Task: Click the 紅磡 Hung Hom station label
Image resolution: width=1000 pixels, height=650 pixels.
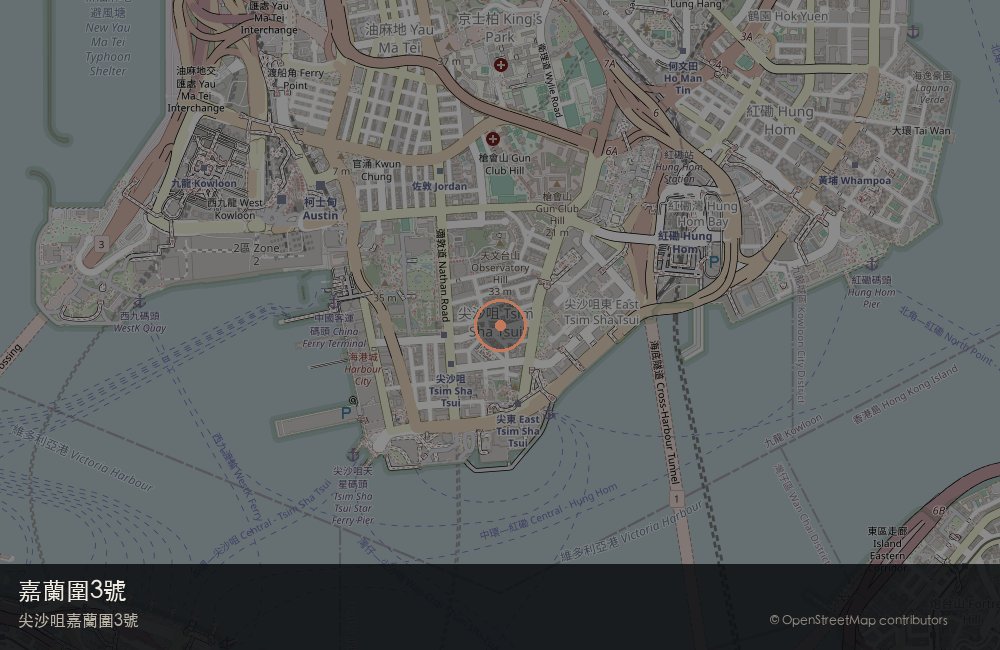Action: [x=685, y=242]
